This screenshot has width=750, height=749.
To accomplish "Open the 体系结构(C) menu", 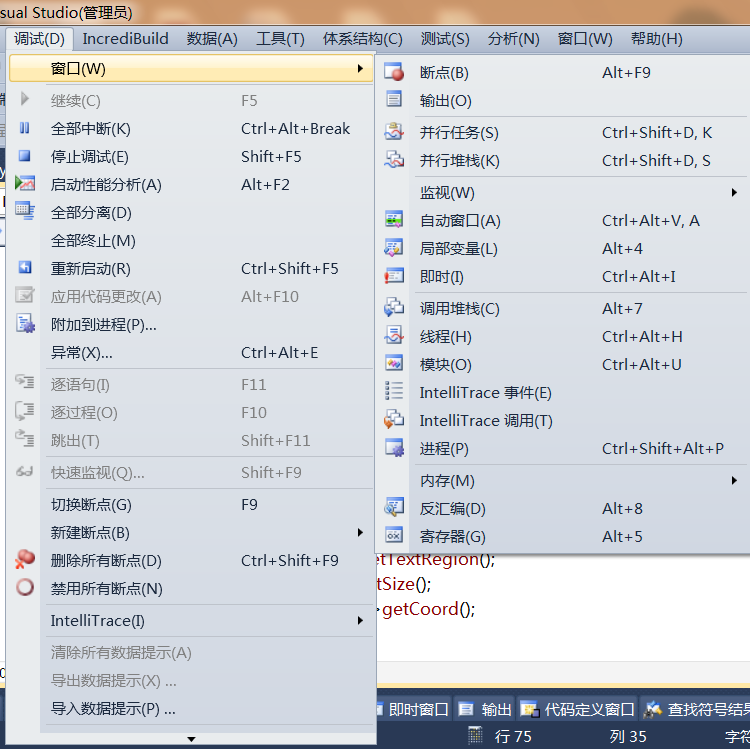I will (x=363, y=39).
